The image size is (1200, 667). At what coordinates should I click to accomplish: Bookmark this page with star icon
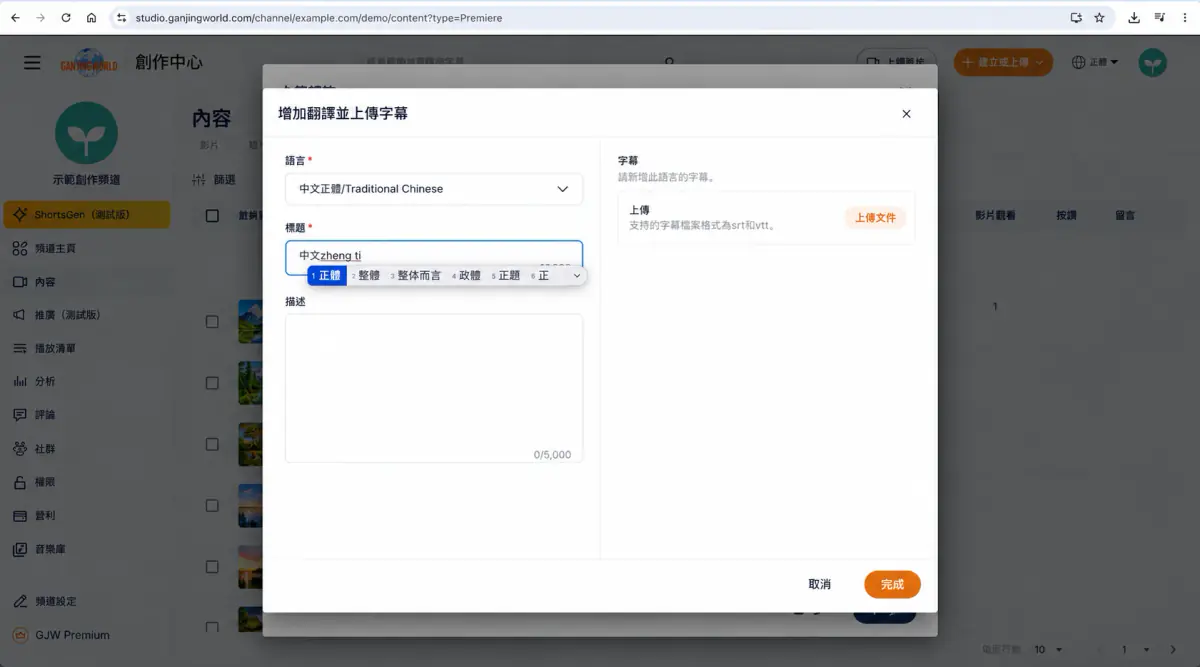click(1099, 18)
